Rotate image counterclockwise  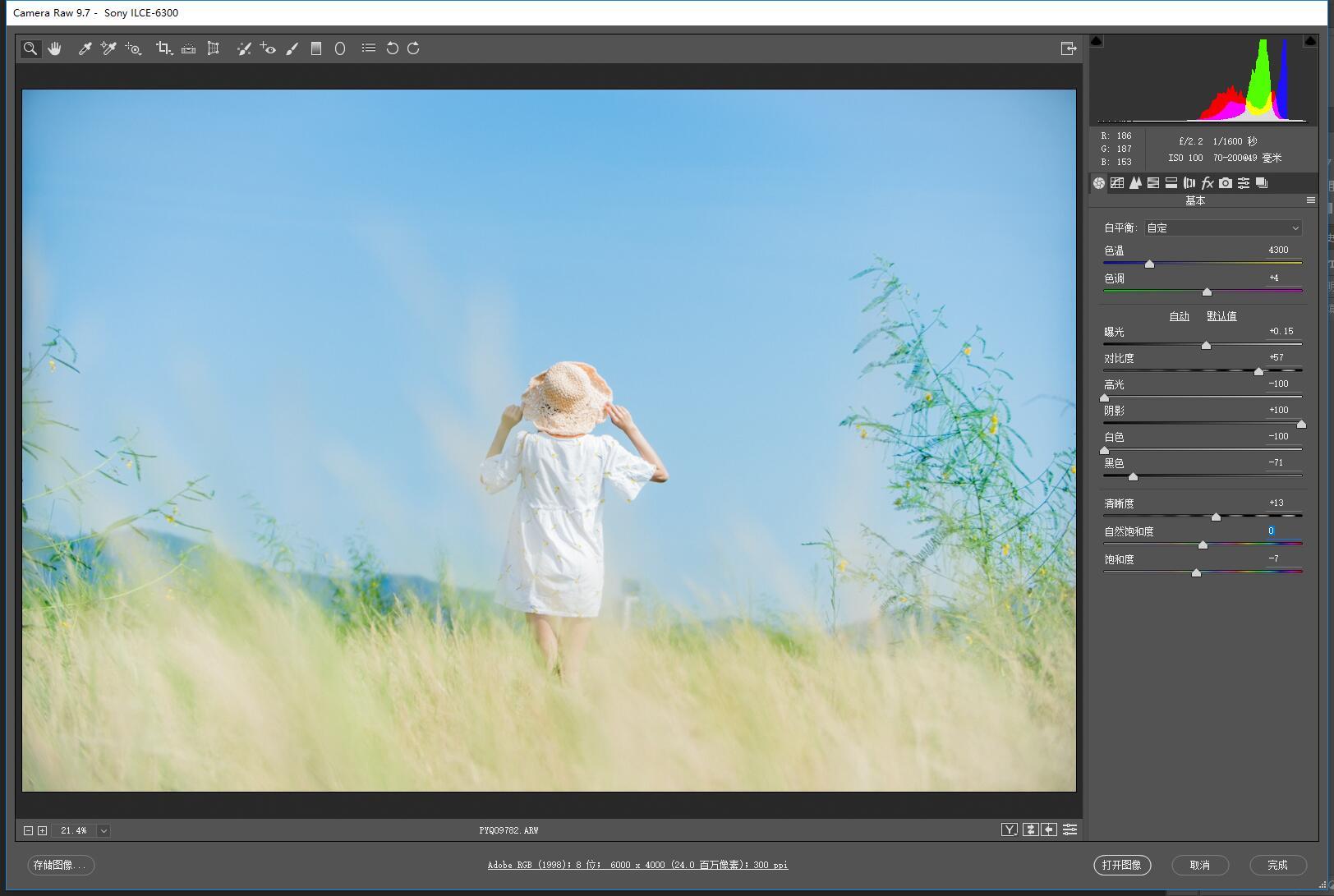click(x=393, y=48)
